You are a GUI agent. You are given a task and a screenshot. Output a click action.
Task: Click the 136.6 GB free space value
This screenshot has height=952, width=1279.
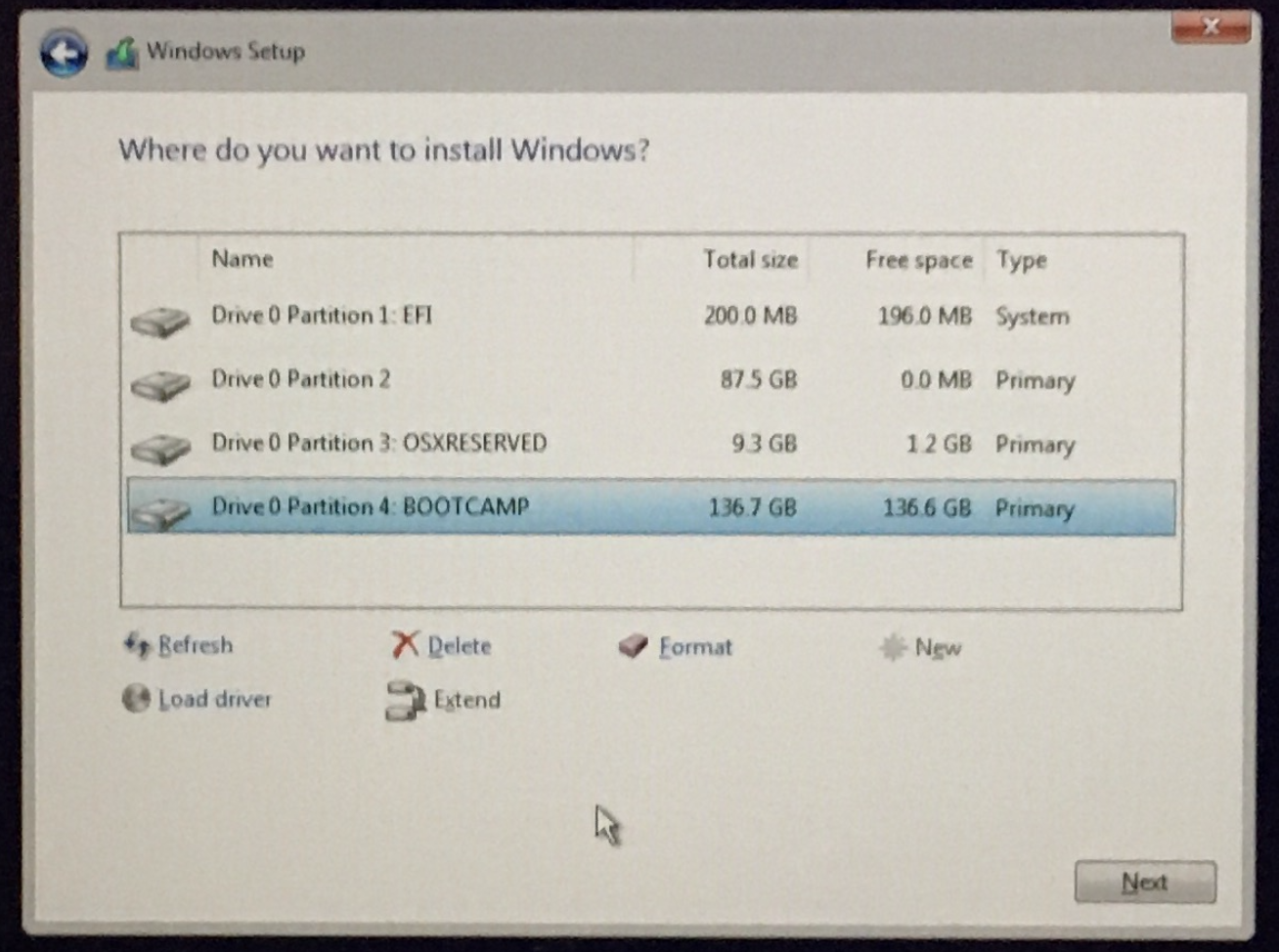pos(927,508)
